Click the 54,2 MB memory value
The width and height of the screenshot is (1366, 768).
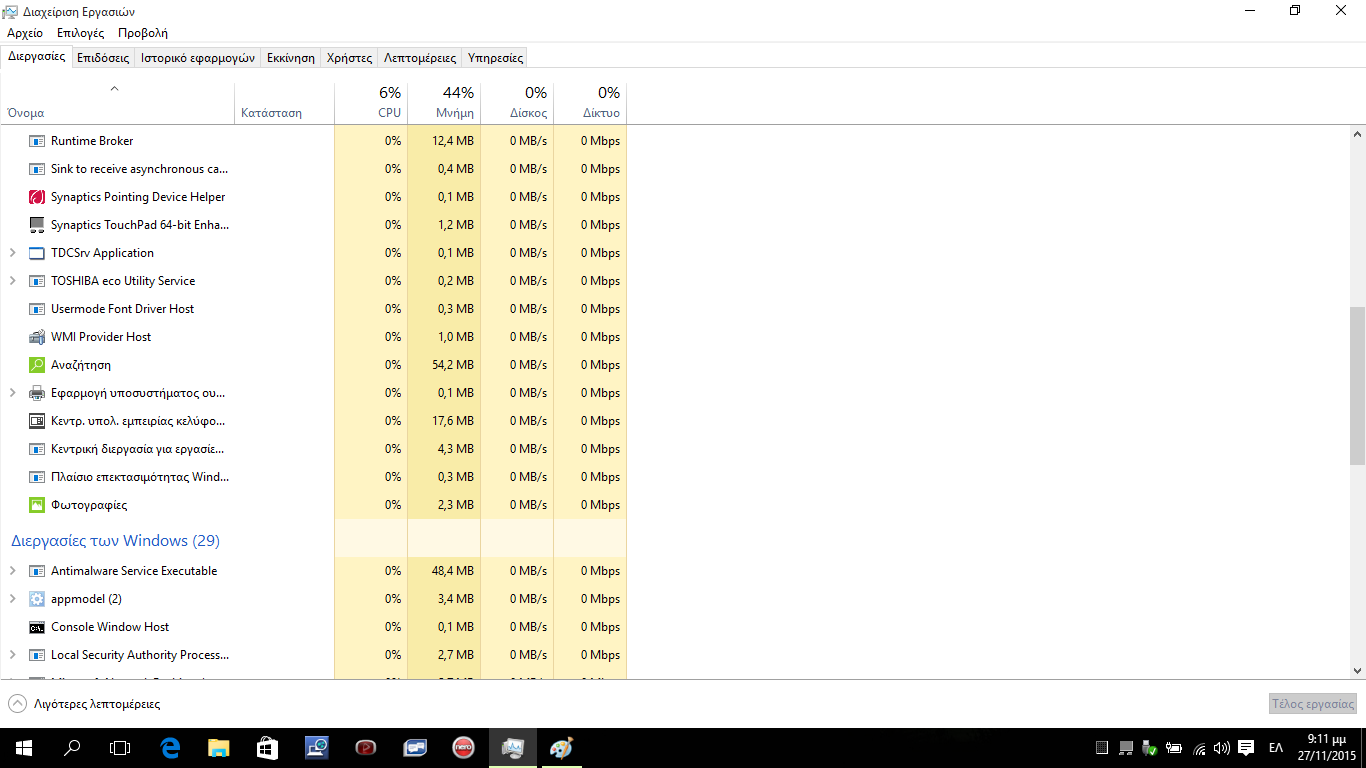tap(453, 365)
